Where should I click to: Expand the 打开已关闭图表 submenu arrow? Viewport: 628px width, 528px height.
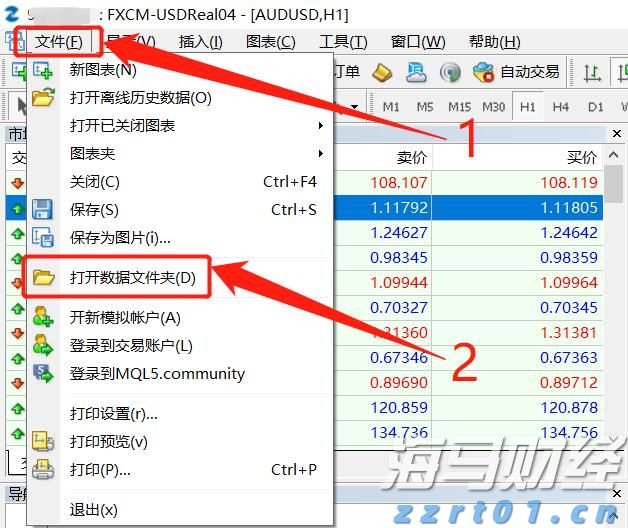[321, 126]
